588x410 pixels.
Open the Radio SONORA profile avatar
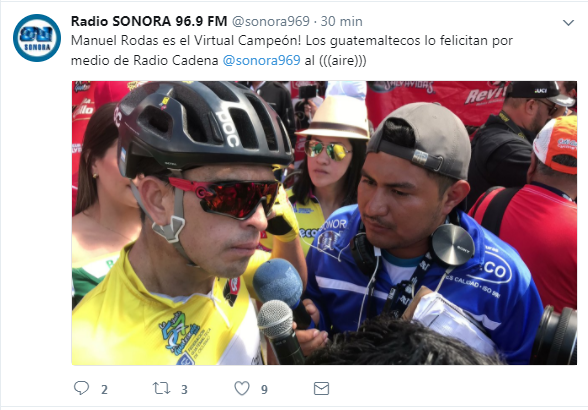[37, 38]
